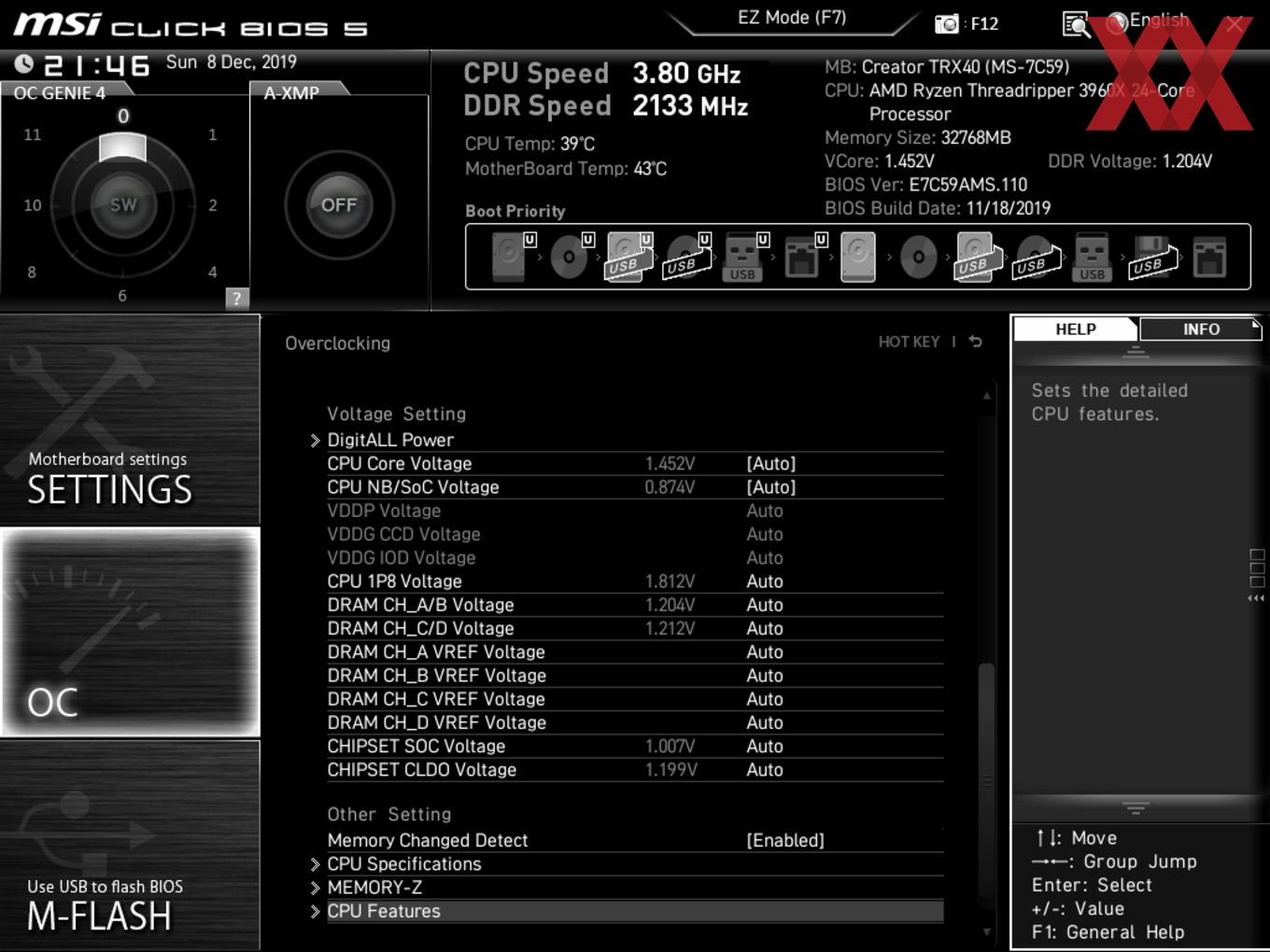Open CPU Core Voltage Auto dropdown
1270x952 pixels.
point(771,463)
